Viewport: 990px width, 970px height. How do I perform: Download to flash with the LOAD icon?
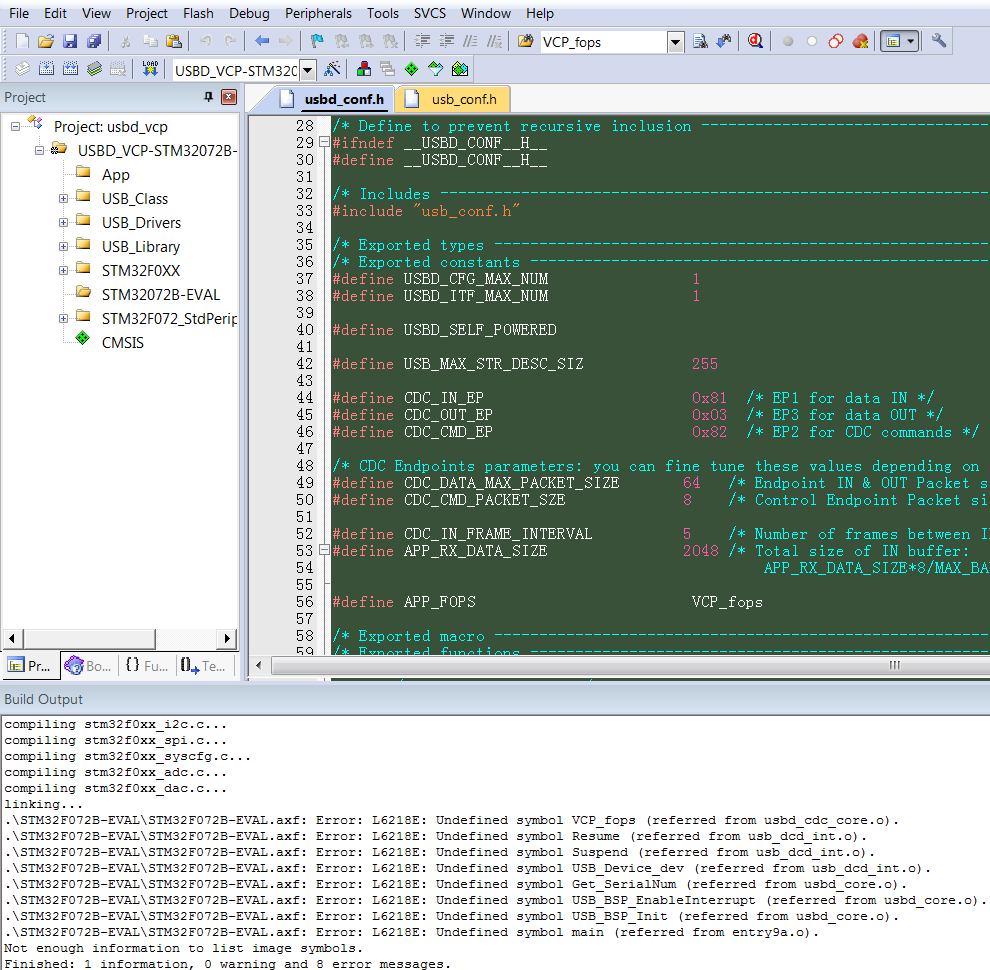pos(150,69)
